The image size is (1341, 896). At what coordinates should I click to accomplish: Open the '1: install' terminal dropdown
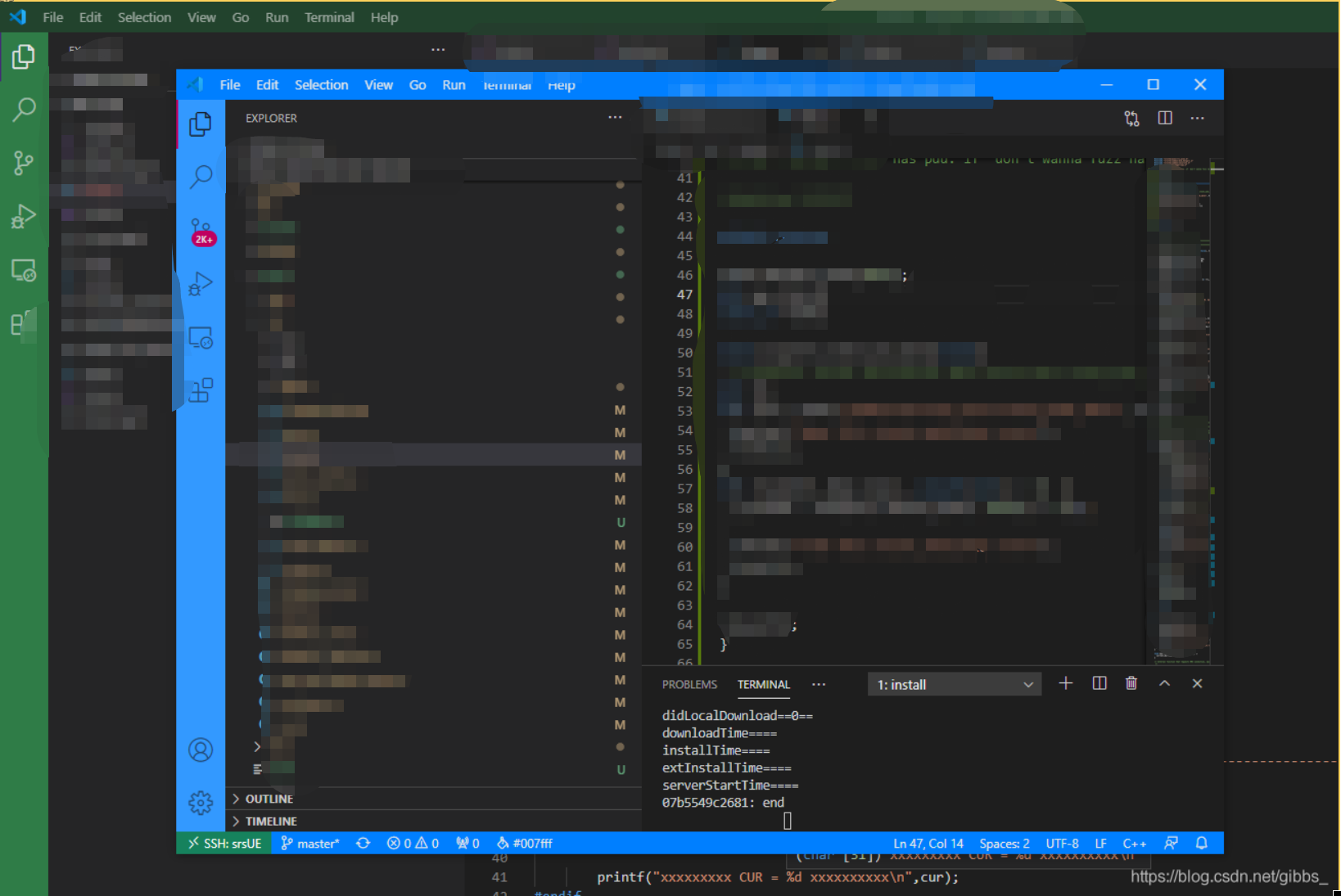tap(954, 684)
